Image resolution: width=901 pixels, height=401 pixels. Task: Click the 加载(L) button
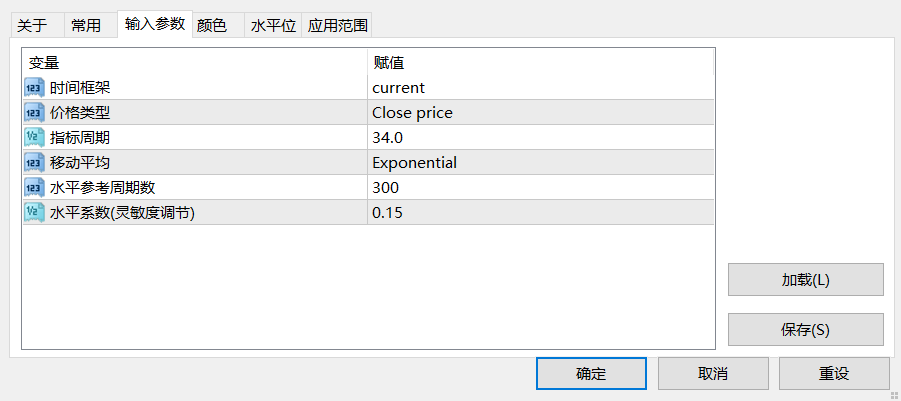point(806,280)
